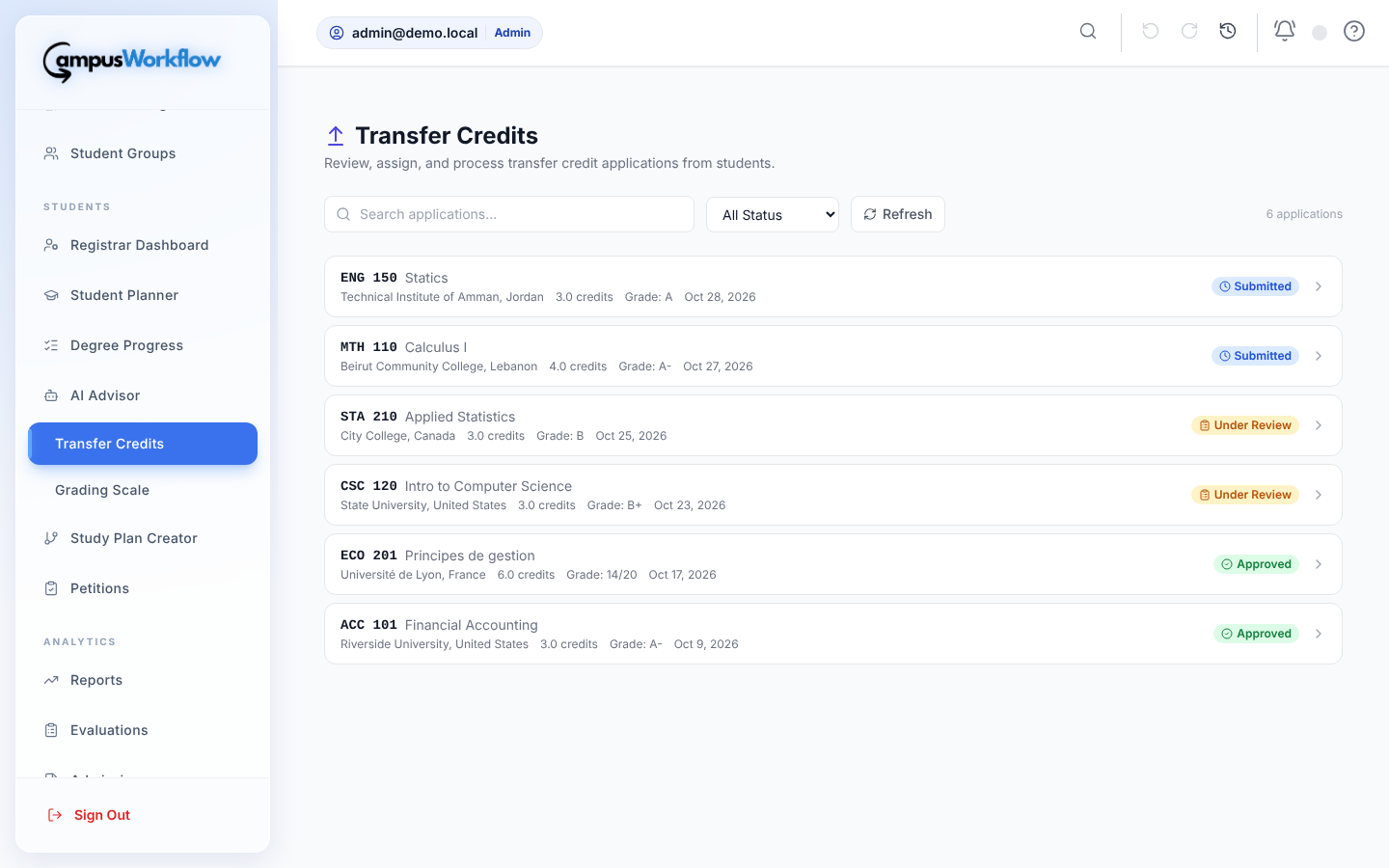The image size is (1389, 868).
Task: Open the admin@demo.local account chip
Action: [429, 33]
